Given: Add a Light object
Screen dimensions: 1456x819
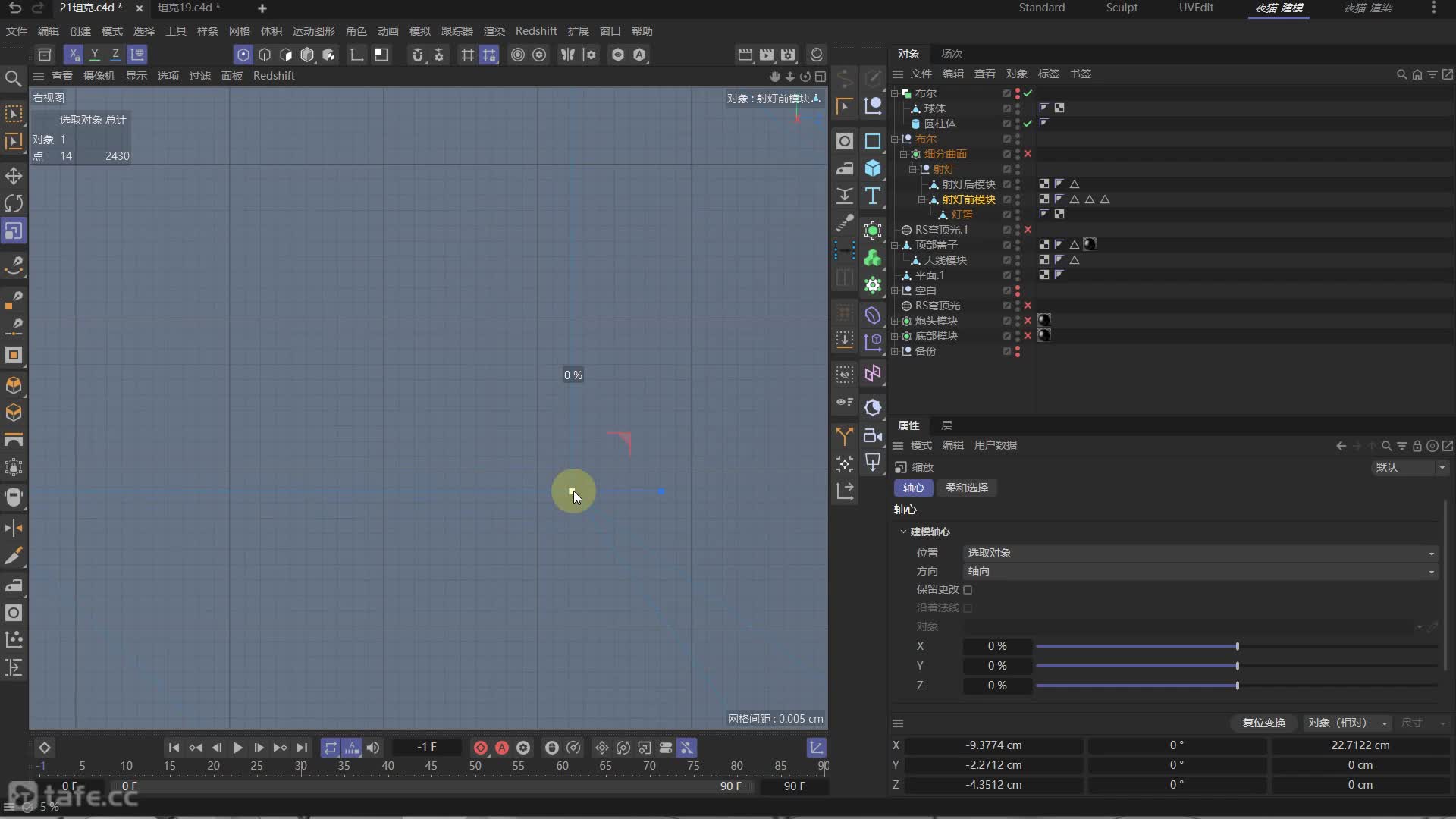Looking at the screenshot, I should click(873, 463).
